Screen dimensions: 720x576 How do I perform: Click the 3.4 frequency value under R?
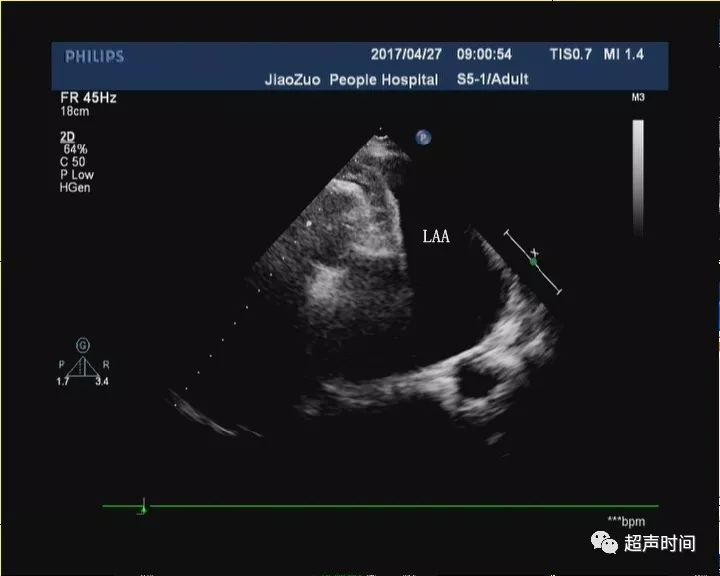click(102, 381)
